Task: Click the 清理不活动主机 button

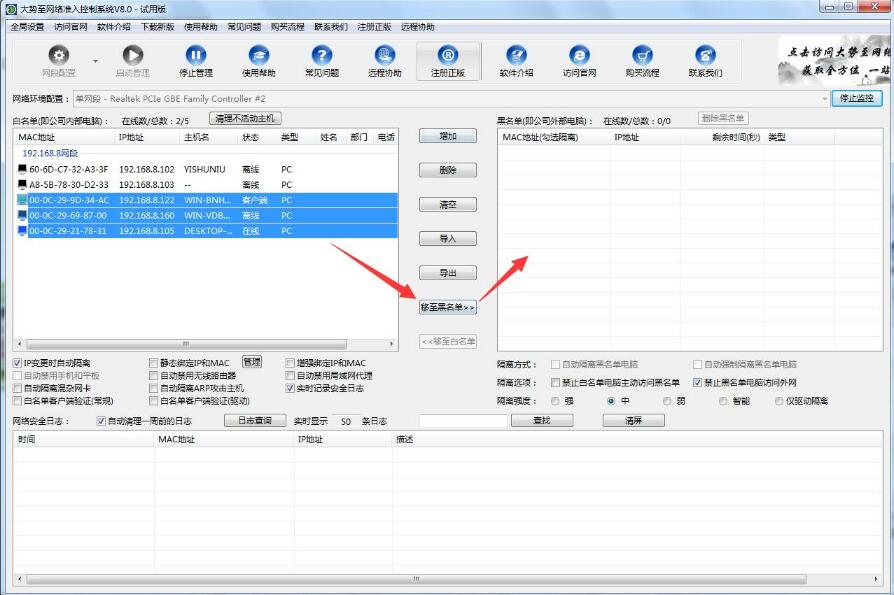Action: [245, 118]
